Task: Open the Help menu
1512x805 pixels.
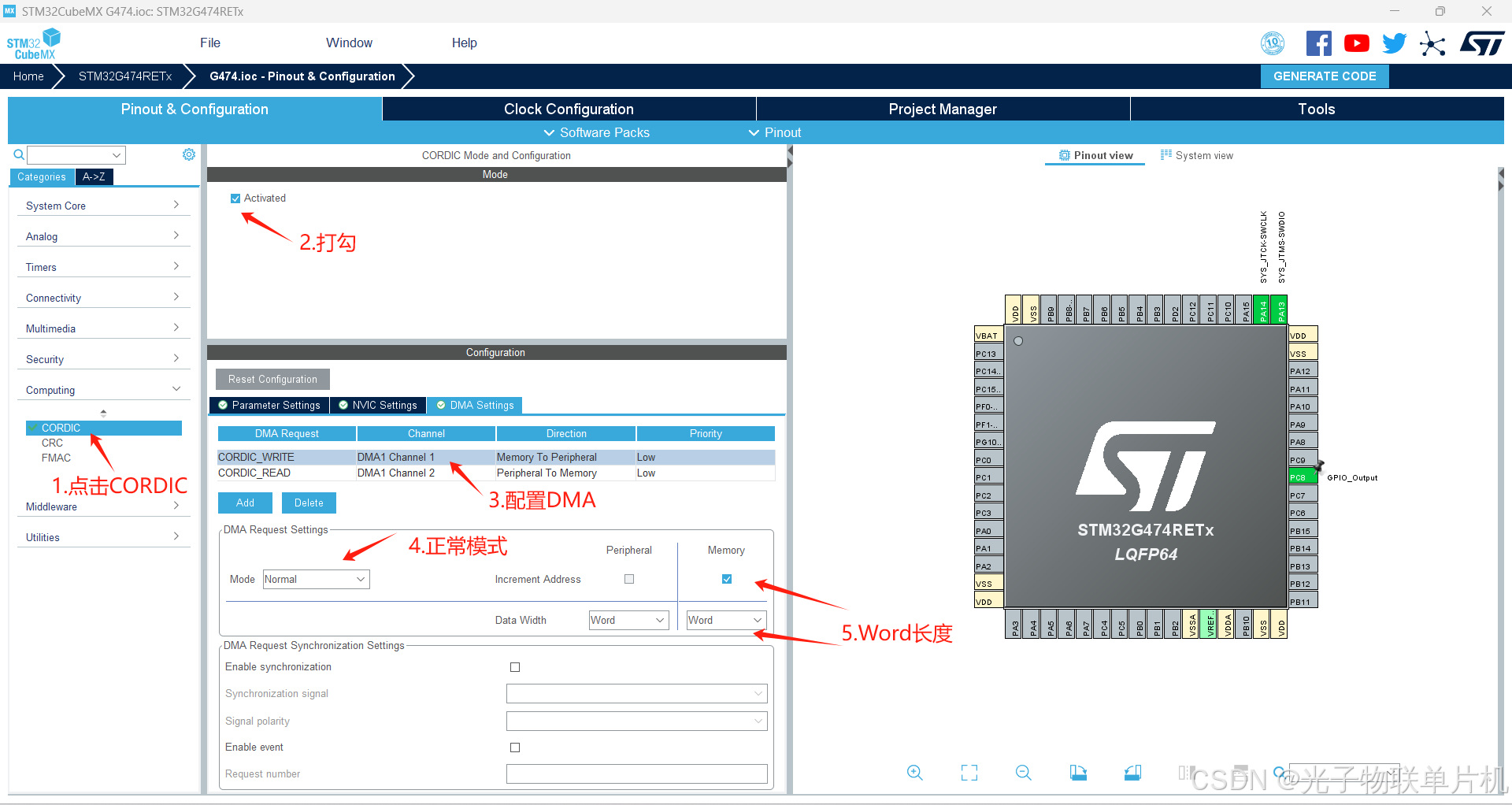Action: [x=465, y=43]
